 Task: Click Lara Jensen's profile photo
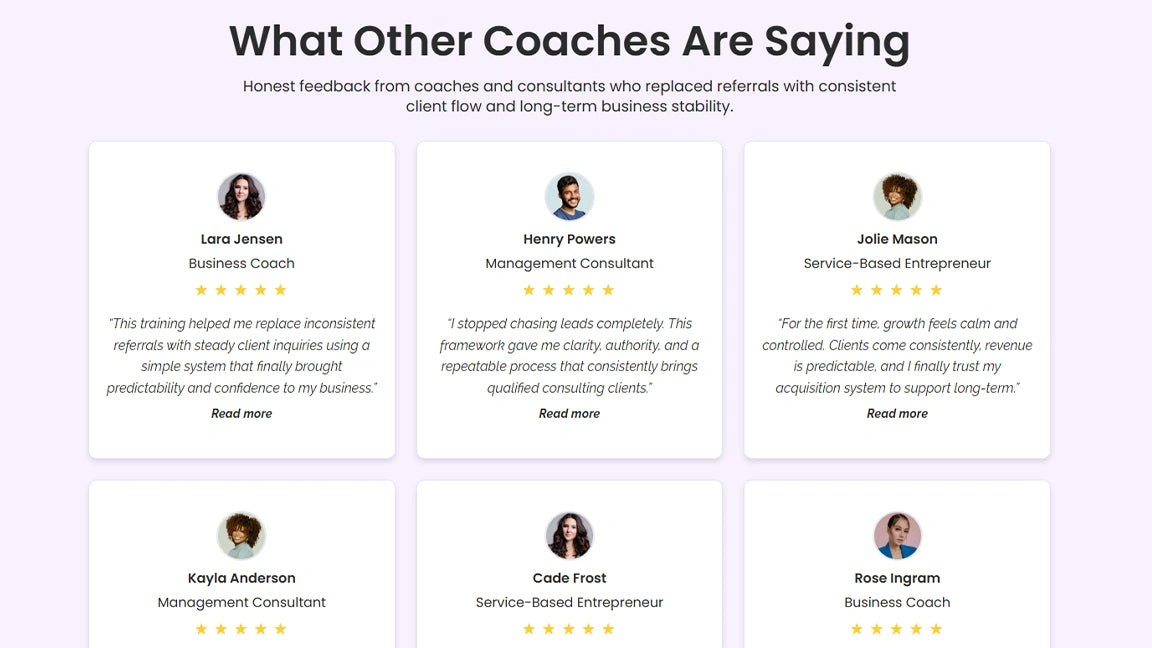(x=241, y=196)
